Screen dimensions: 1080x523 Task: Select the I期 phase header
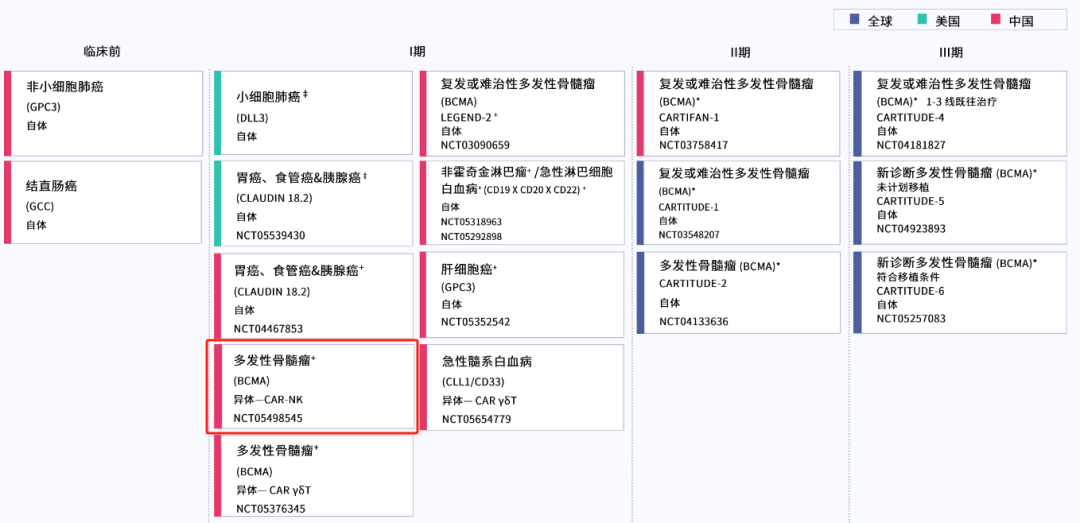[x=417, y=52]
